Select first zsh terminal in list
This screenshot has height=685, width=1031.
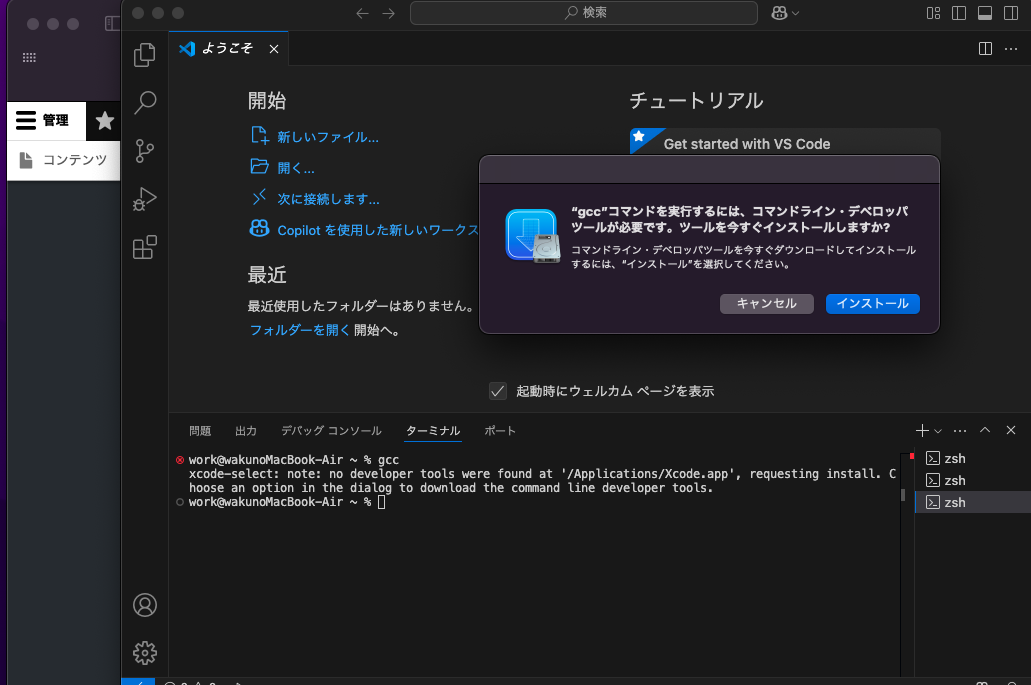tap(973, 458)
